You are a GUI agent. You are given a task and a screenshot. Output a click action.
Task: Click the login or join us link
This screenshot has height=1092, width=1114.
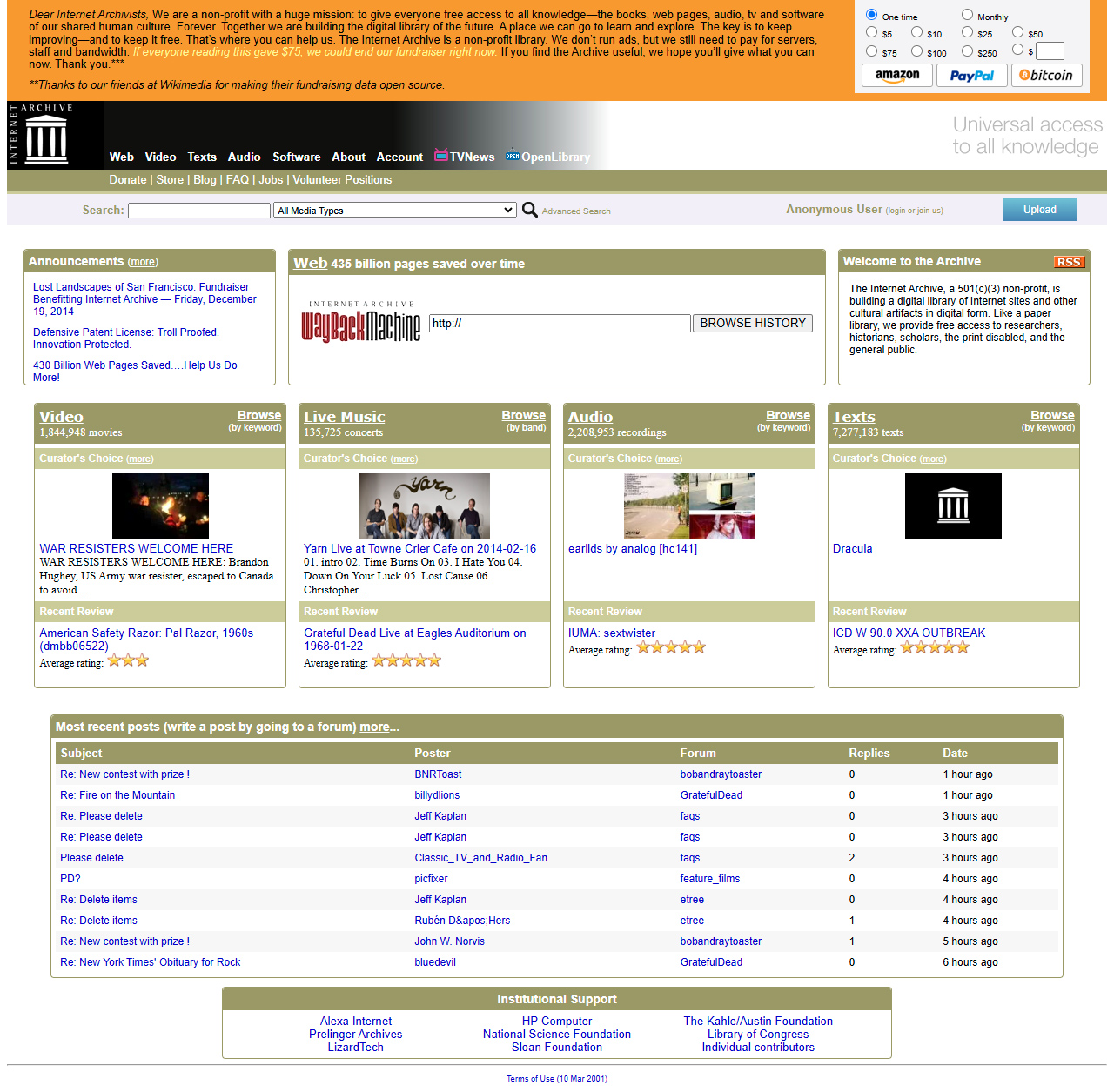point(914,211)
